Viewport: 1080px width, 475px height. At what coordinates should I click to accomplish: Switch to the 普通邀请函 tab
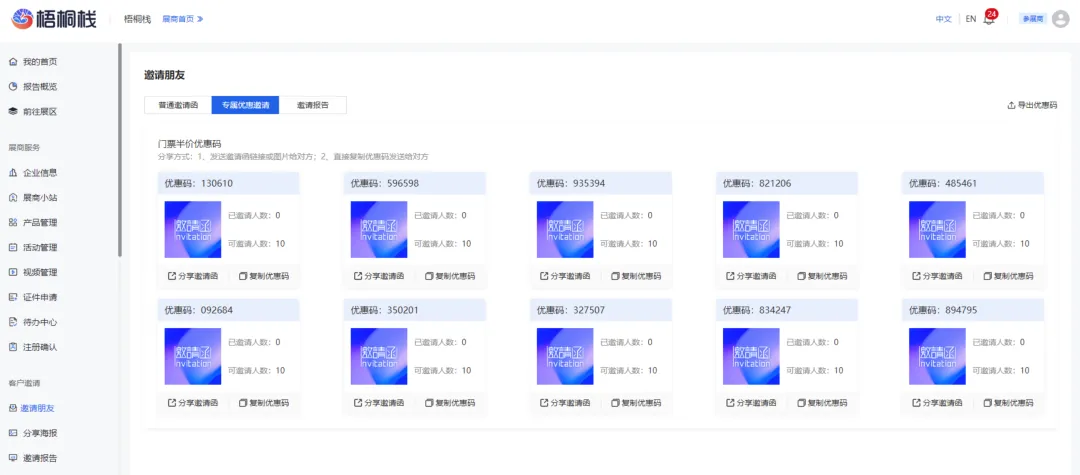178,105
